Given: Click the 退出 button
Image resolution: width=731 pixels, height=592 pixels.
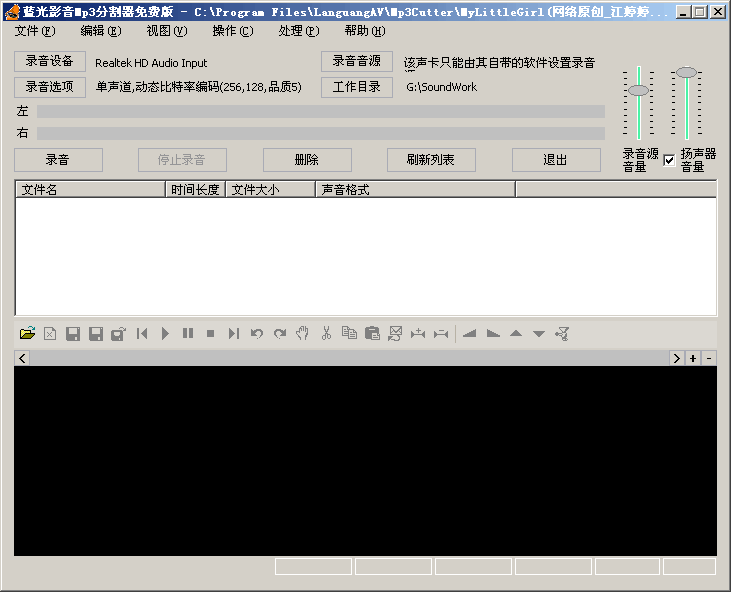Looking at the screenshot, I should pos(556,160).
